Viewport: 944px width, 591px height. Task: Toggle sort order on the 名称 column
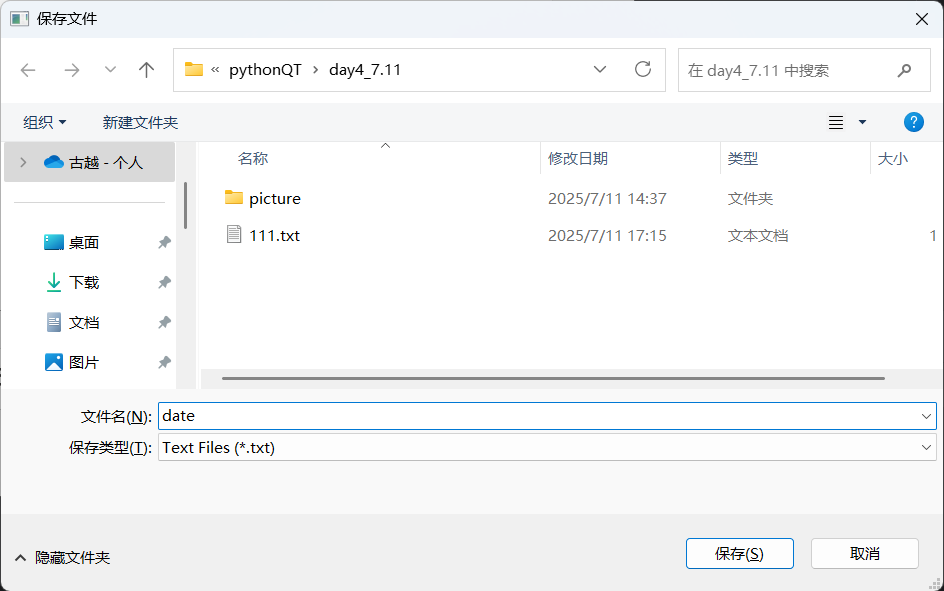pyautogui.click(x=251, y=158)
